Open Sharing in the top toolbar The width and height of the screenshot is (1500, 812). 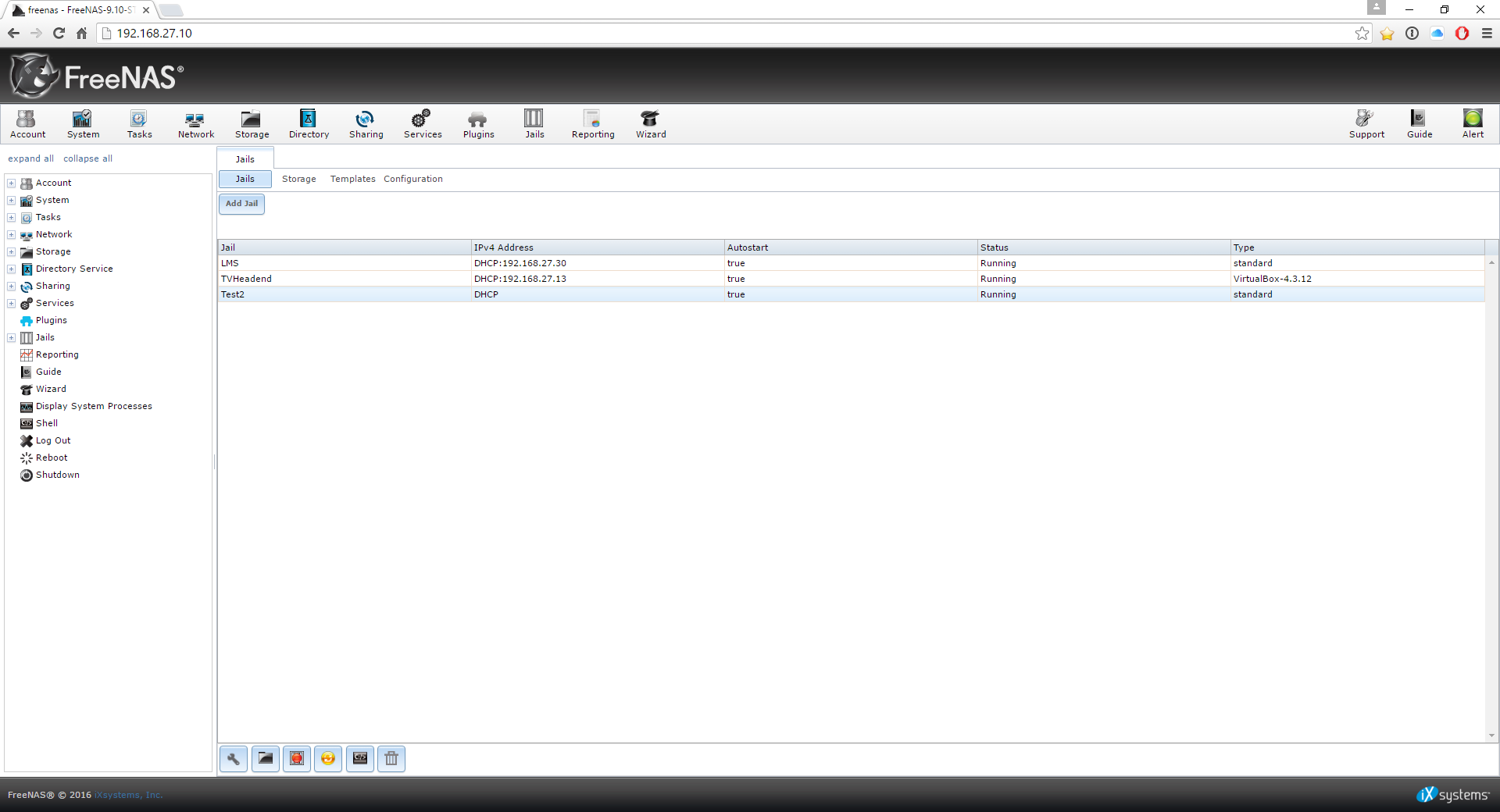click(366, 124)
